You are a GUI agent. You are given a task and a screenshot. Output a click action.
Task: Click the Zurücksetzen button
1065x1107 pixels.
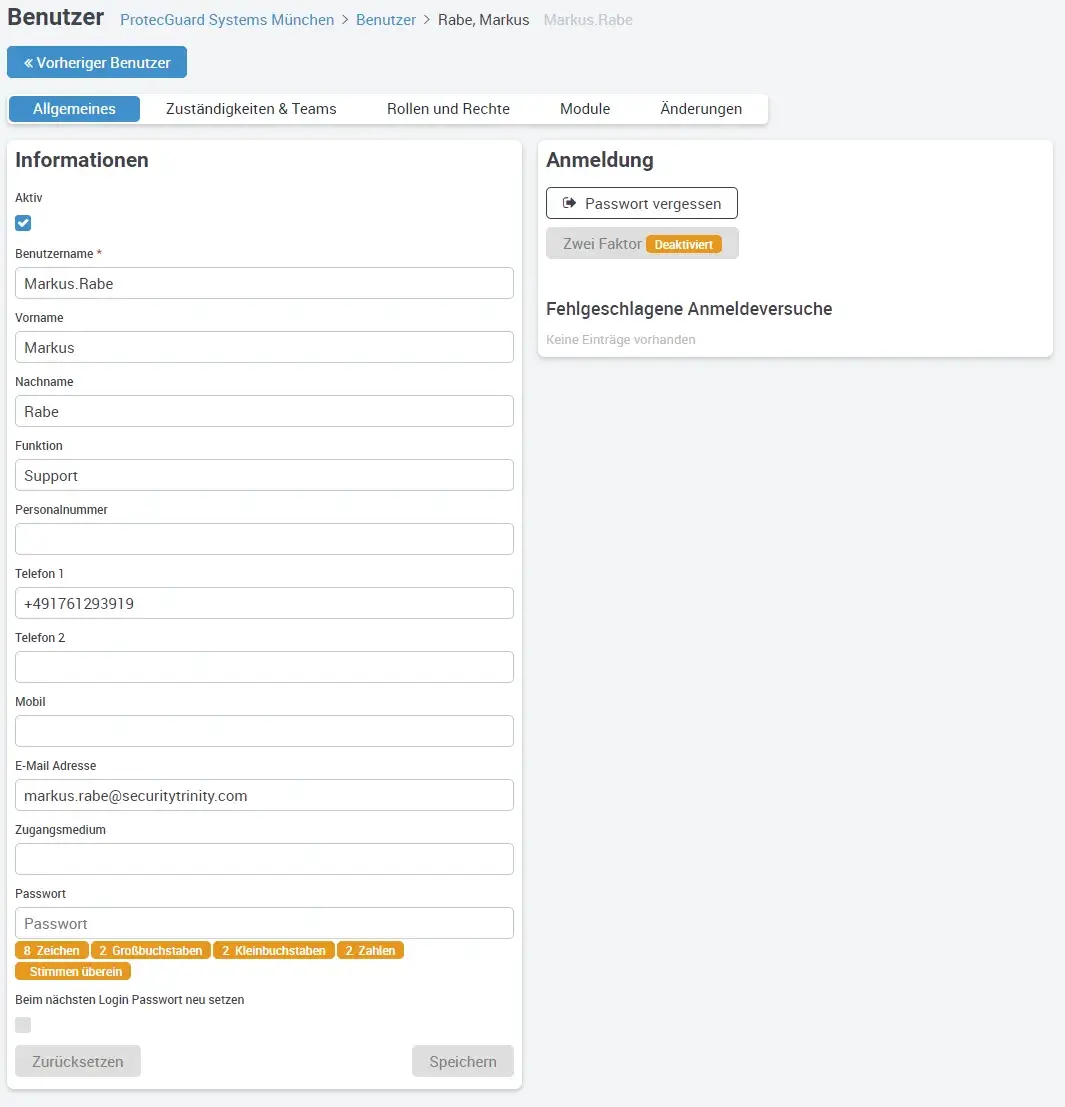pyautogui.click(x=78, y=1061)
